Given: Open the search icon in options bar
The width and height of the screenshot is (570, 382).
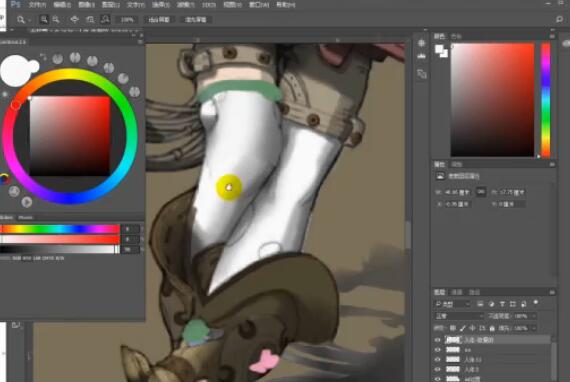Looking at the screenshot, I should (559, 19).
